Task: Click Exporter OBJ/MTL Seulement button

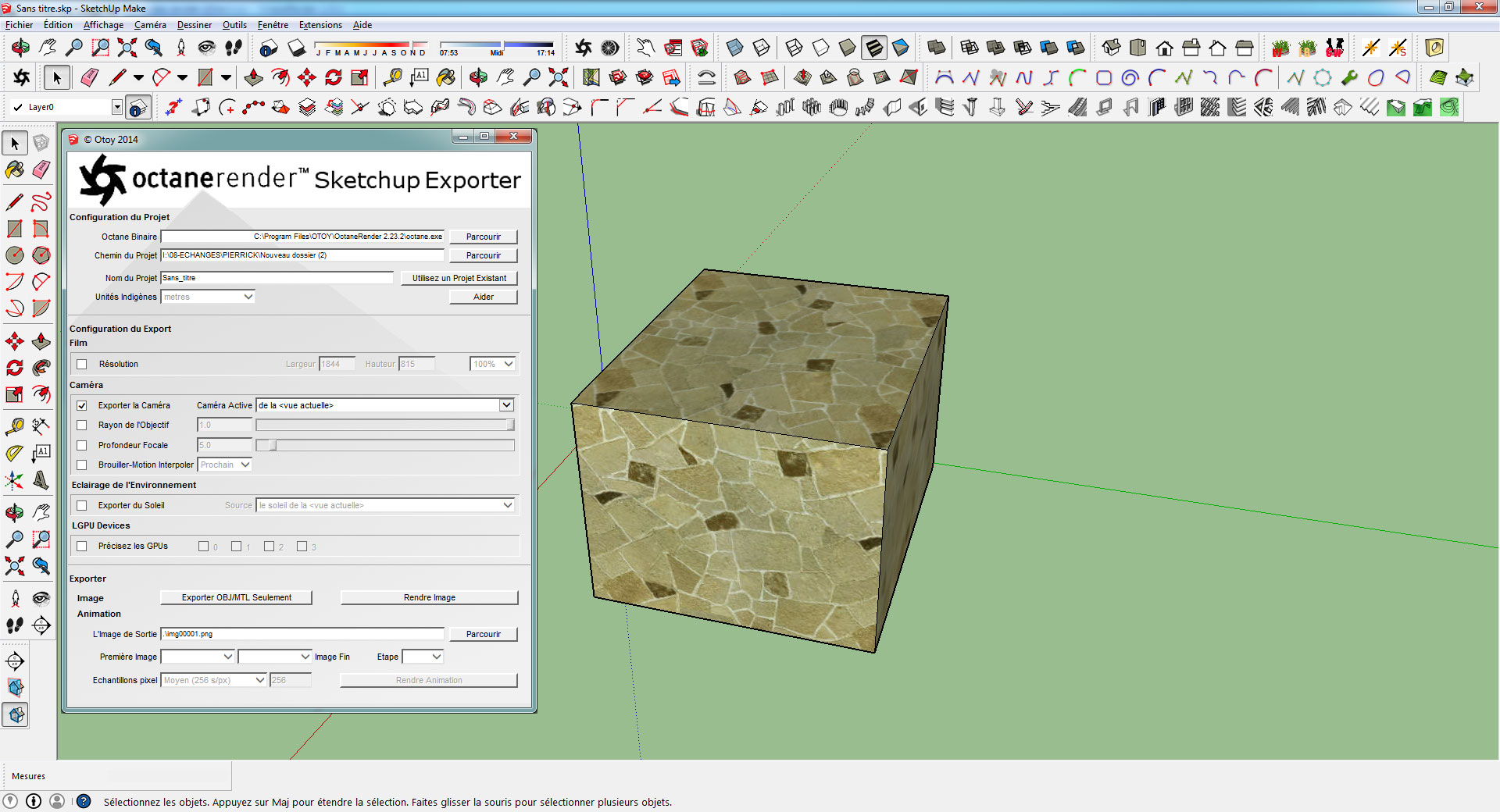Action: [236, 598]
